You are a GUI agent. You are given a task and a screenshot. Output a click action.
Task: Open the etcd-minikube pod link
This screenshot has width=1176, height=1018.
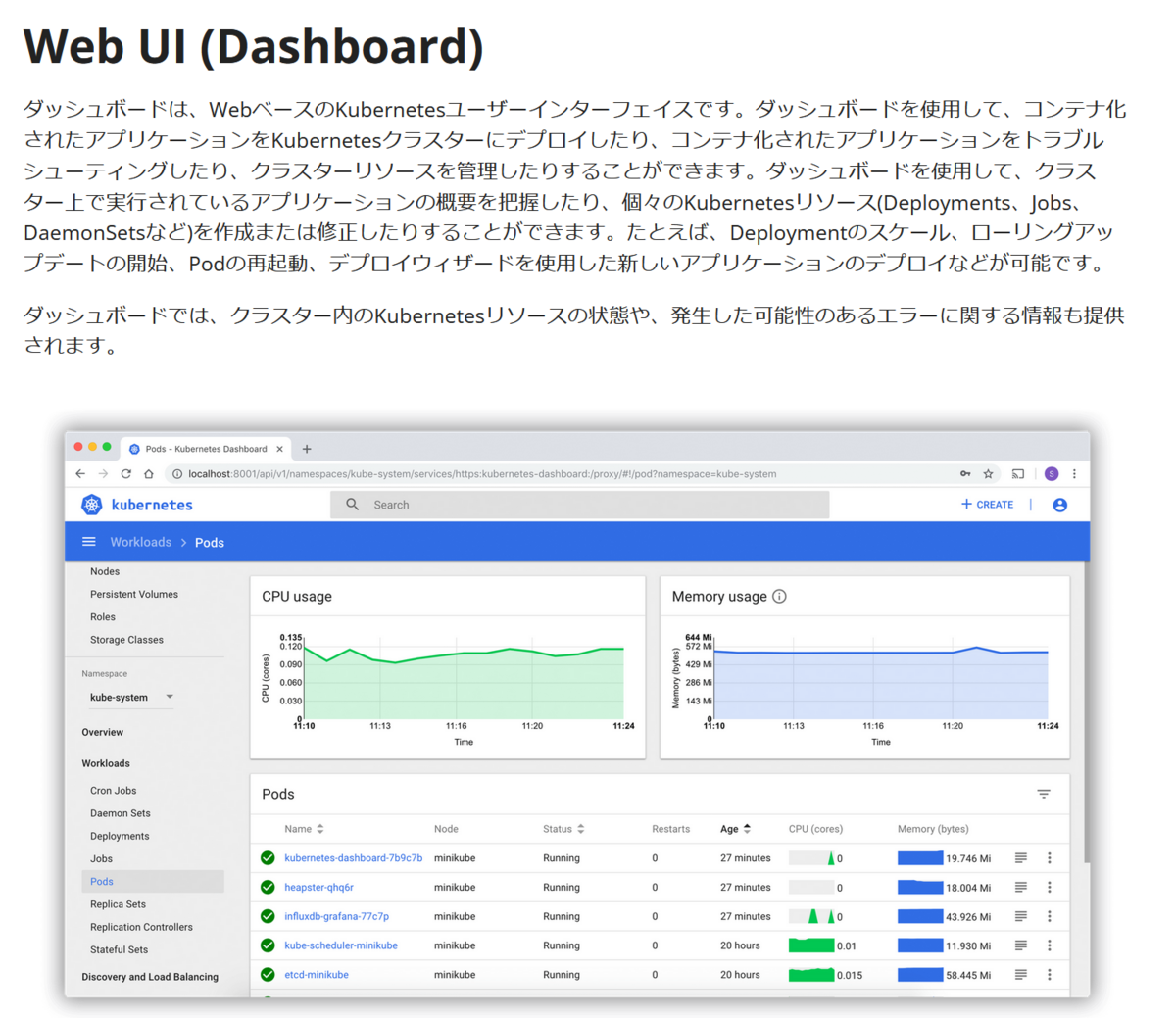317,975
